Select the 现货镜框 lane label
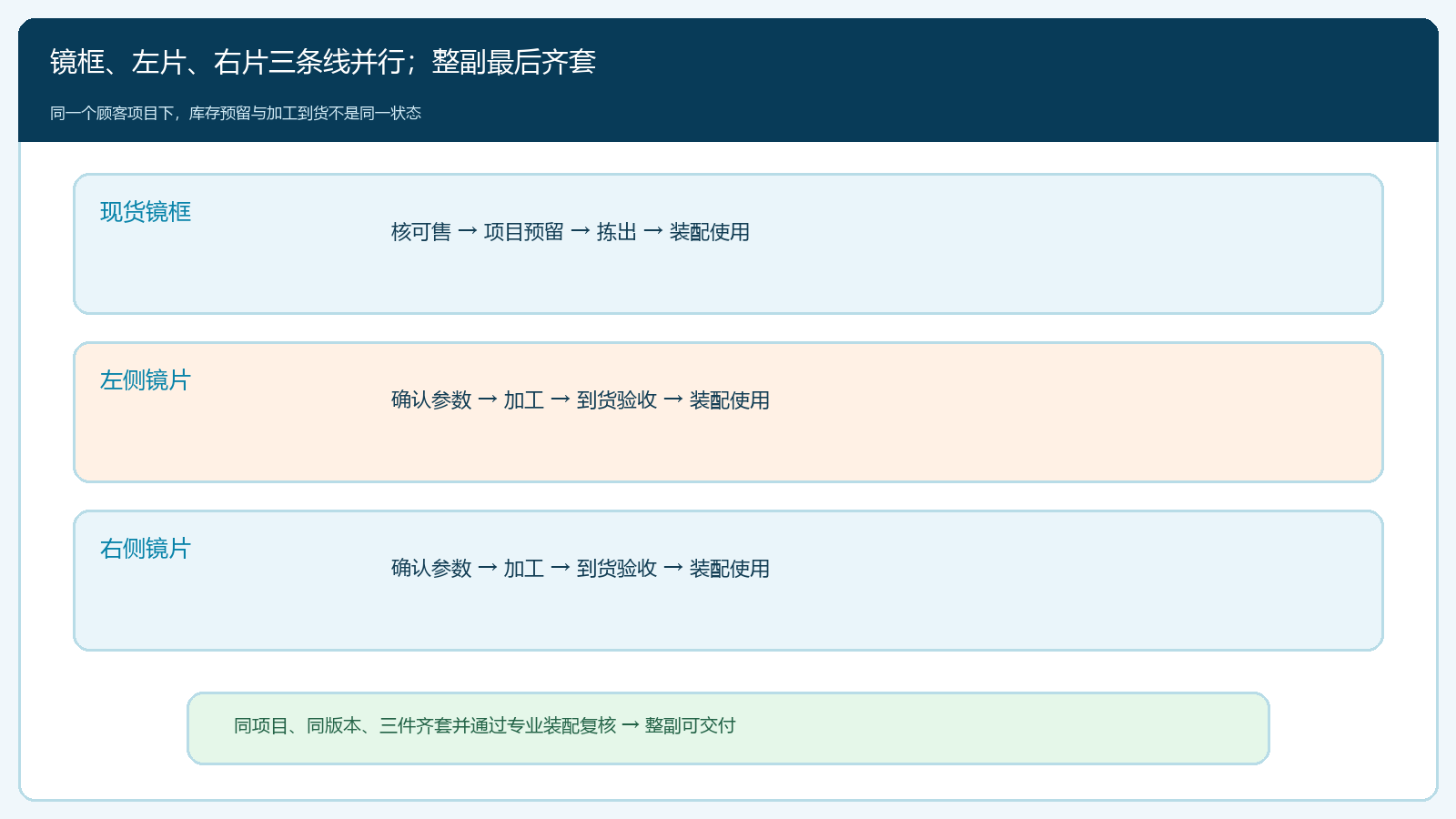Screen dimensions: 1456x819 pos(146,212)
